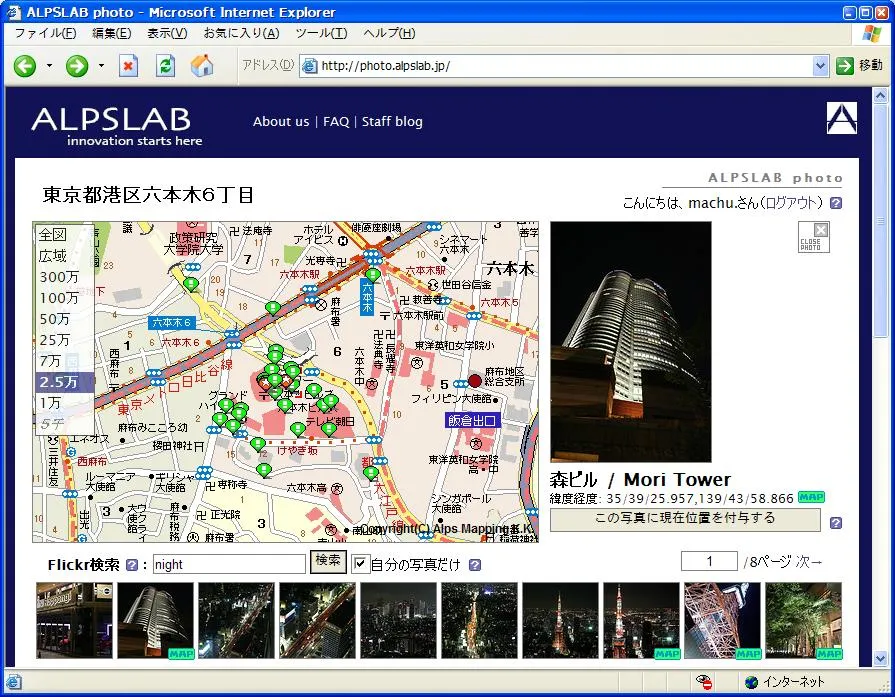This screenshot has width=895, height=697.
Task: Open the ファイル(F) menu
Action: (x=45, y=33)
